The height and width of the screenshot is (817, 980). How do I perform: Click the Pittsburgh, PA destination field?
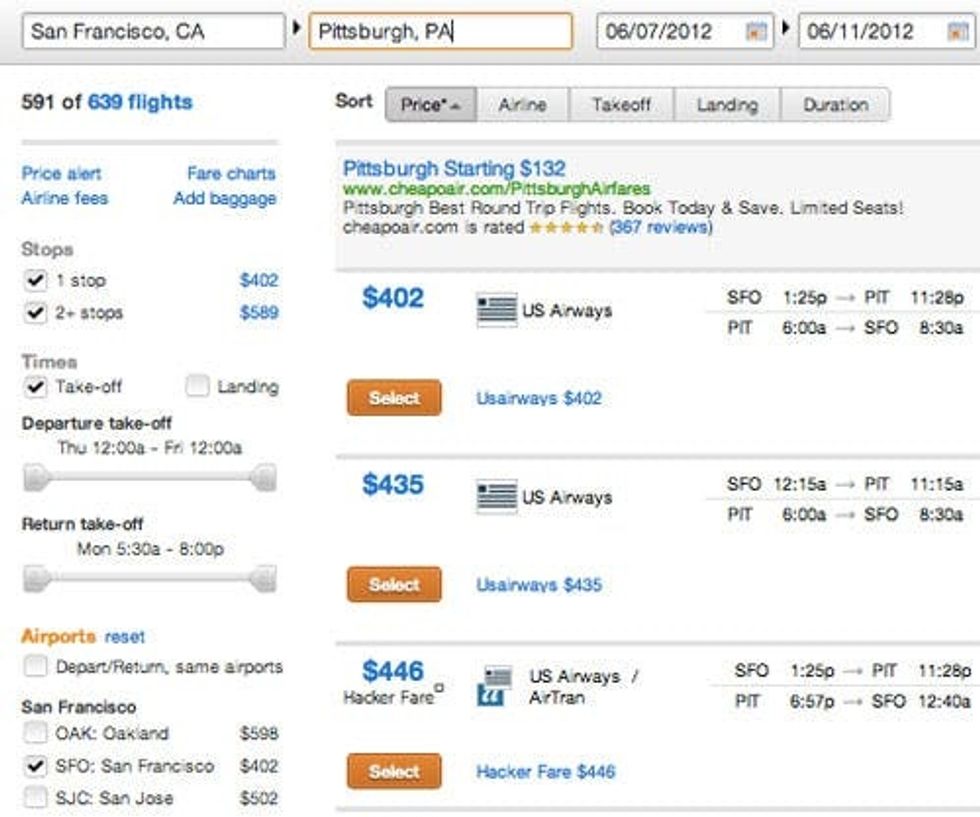(440, 32)
